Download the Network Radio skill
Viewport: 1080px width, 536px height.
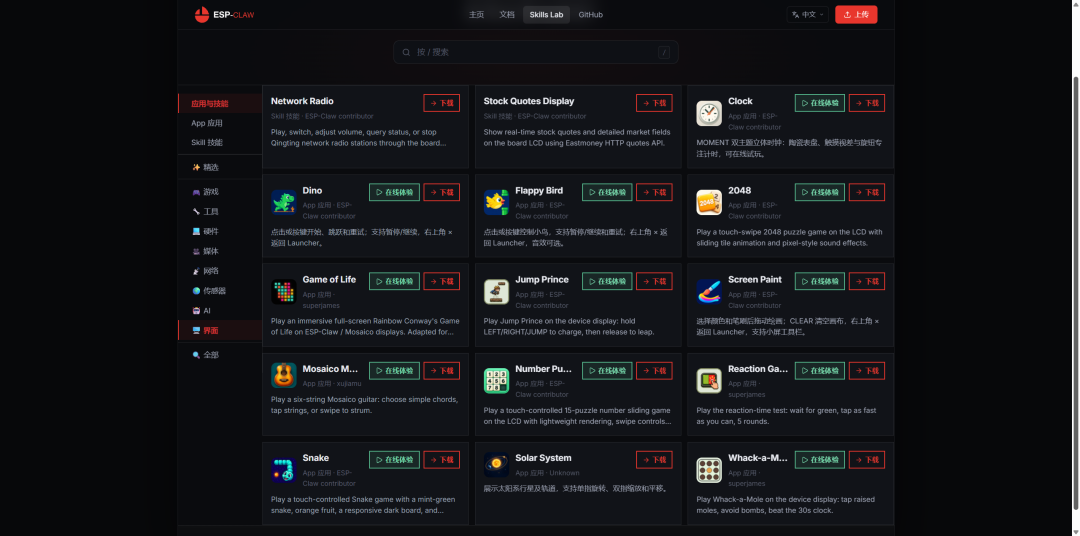pos(442,103)
